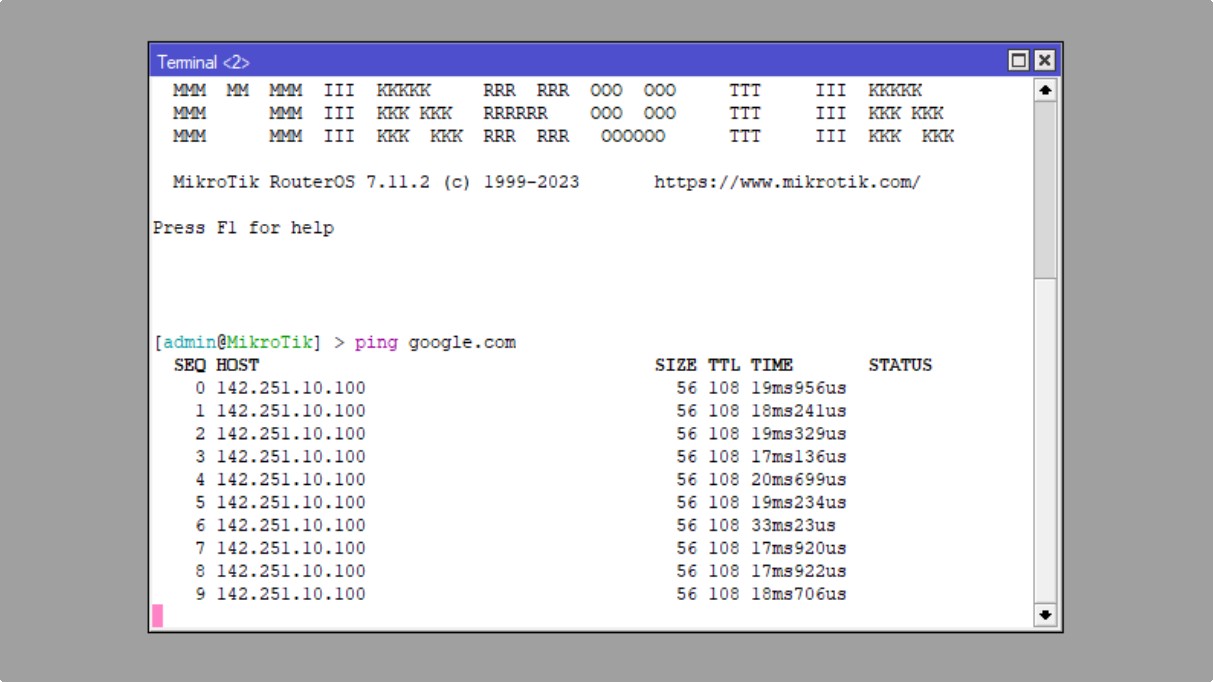Click the 33ms23us time value
Viewport: 1213px width, 682px height.
tap(793, 525)
